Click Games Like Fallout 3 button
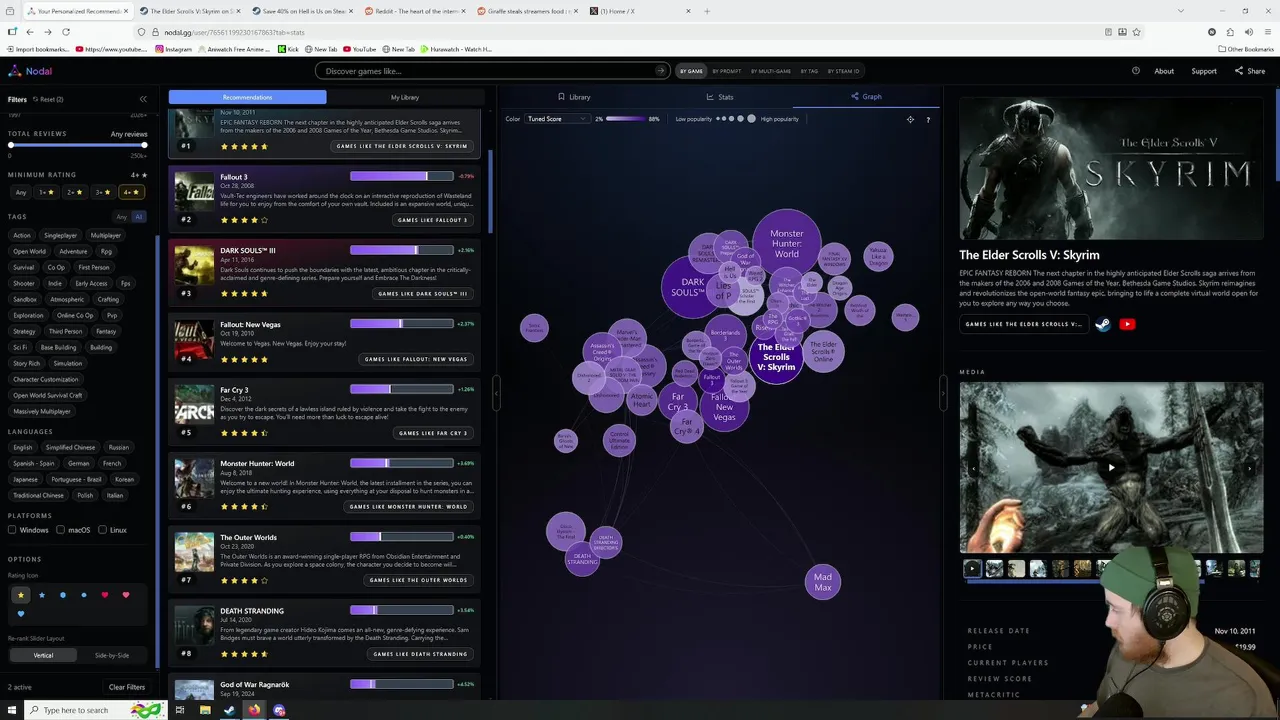 point(432,220)
